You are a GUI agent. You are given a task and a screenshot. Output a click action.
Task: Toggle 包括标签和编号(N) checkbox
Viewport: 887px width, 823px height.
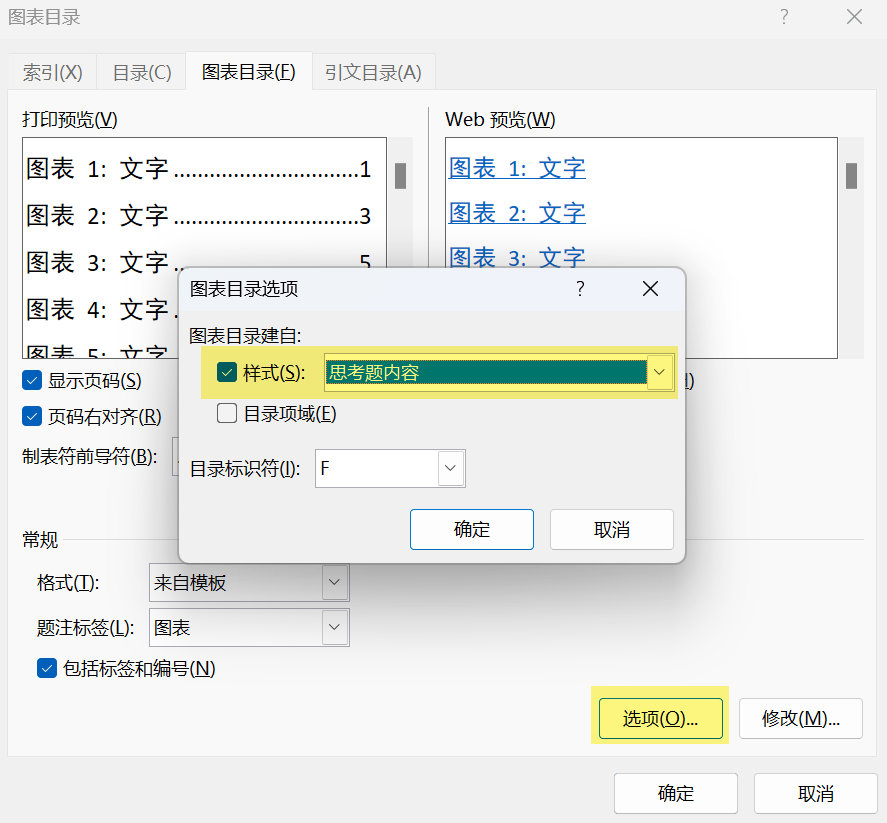tap(47, 668)
